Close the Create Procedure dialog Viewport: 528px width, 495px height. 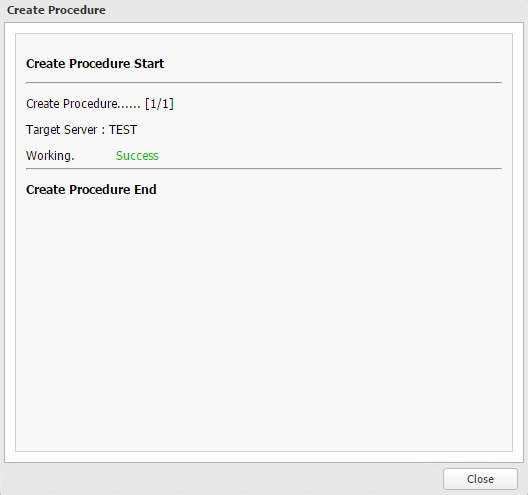coord(480,479)
